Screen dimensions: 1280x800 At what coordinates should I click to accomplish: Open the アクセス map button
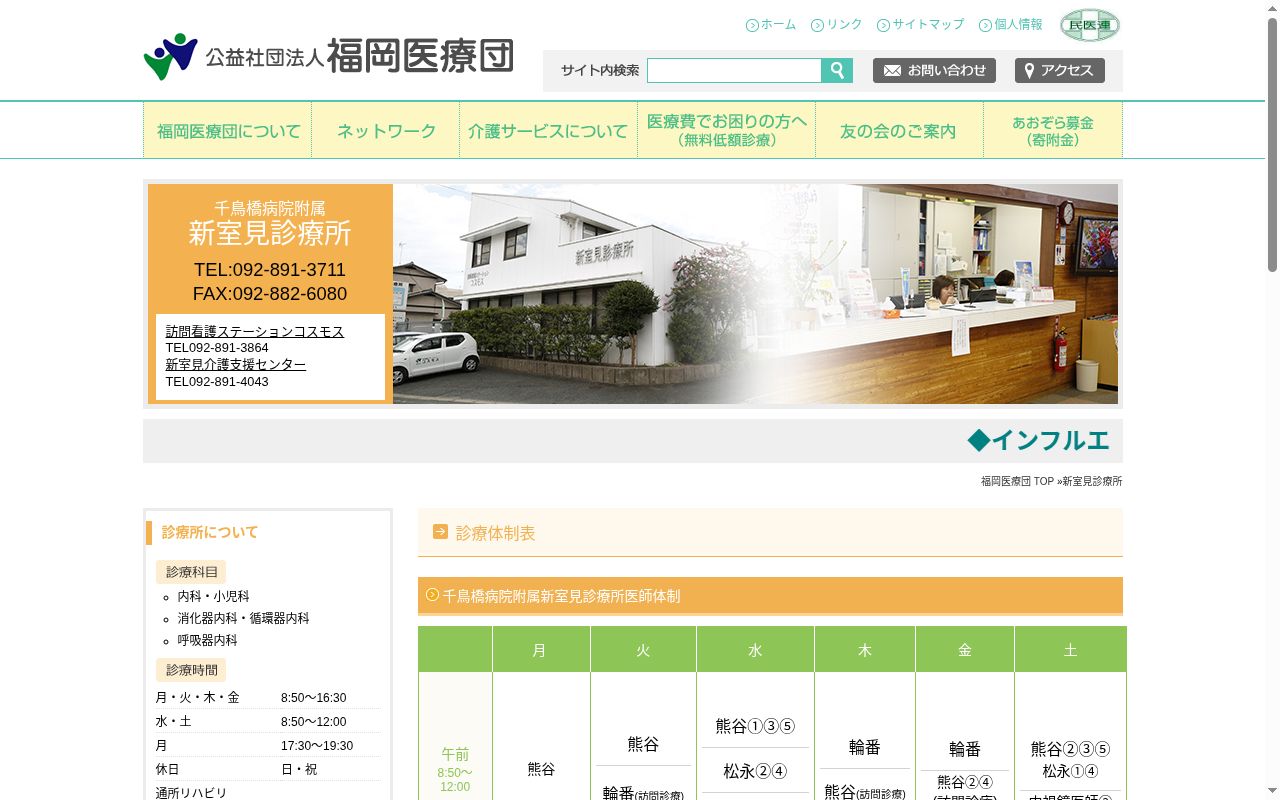[x=1060, y=70]
